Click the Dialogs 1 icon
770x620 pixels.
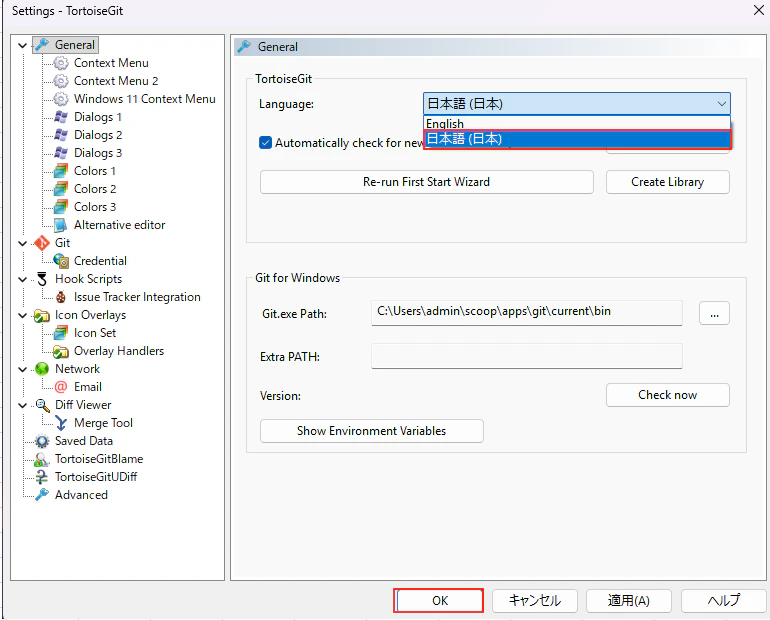coord(61,117)
